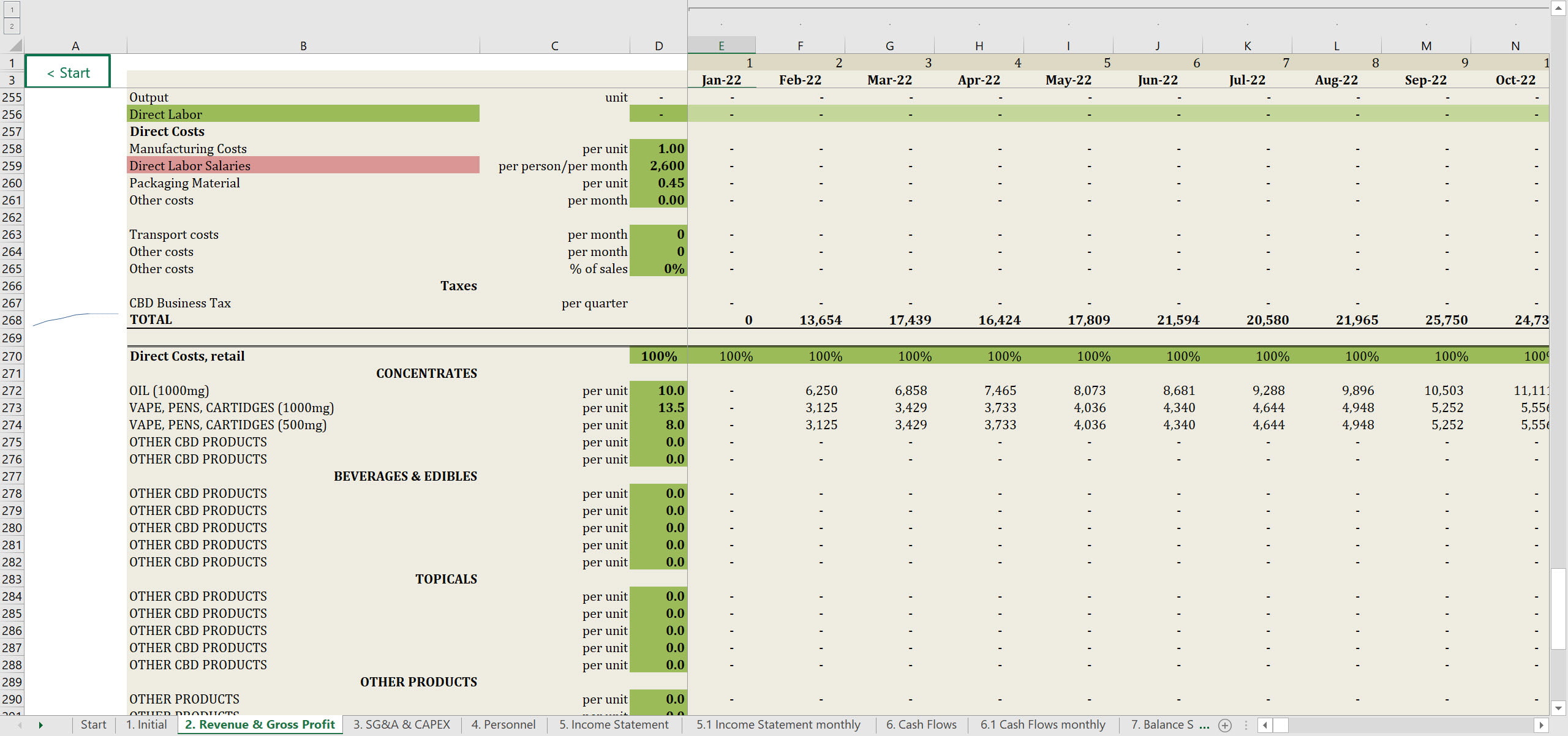Click vertical scrollbar down arrow
The width and height of the screenshot is (1568, 736).
coord(1559,708)
